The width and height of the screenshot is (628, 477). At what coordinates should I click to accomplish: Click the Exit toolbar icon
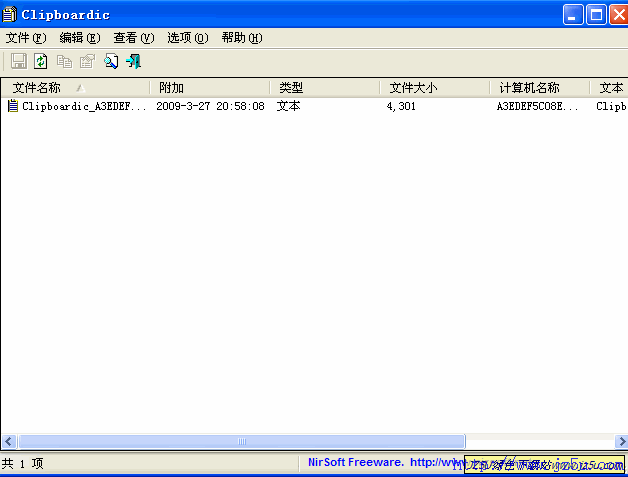coord(133,61)
